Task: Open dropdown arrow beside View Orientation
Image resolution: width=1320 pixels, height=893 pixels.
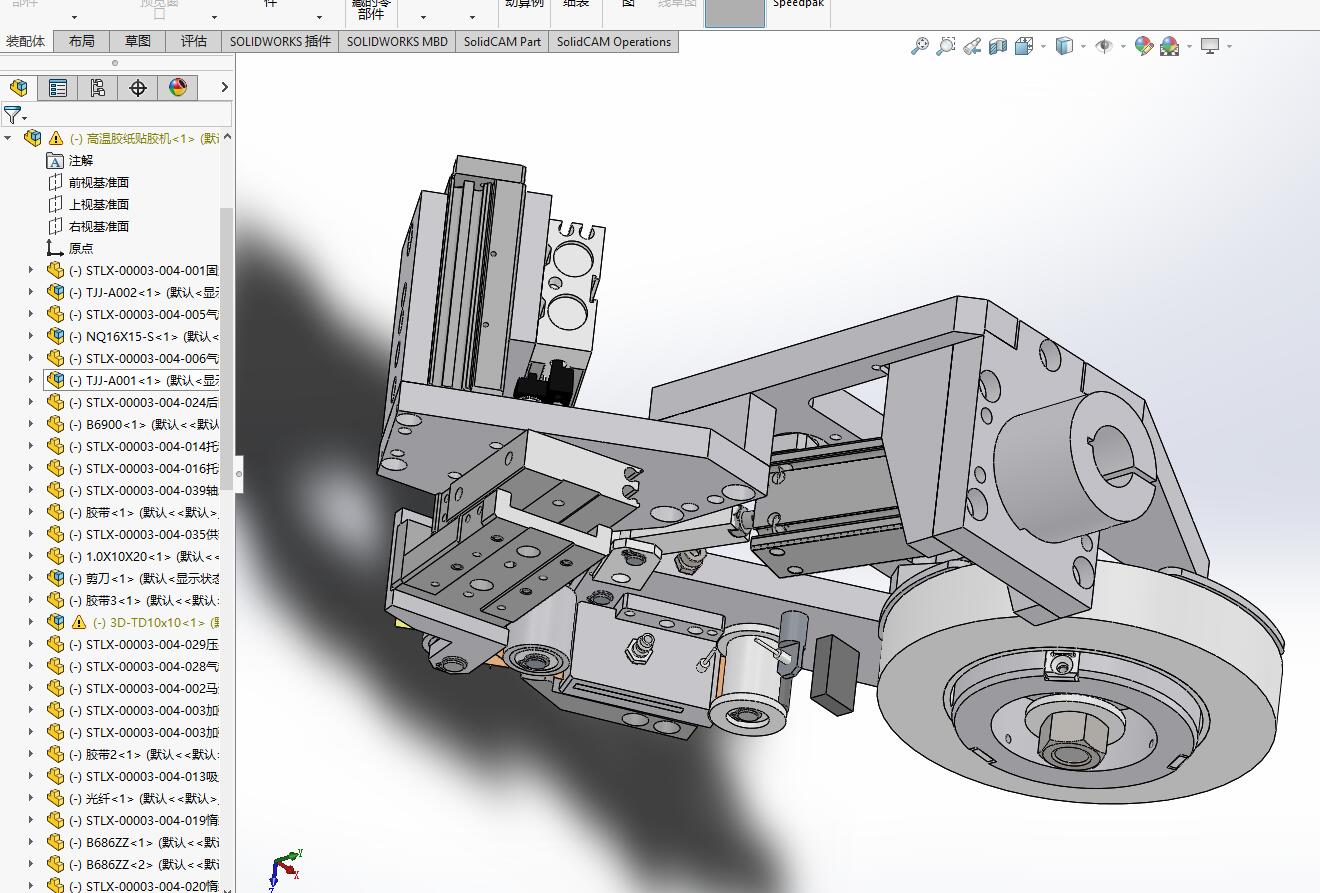Action: (1043, 46)
